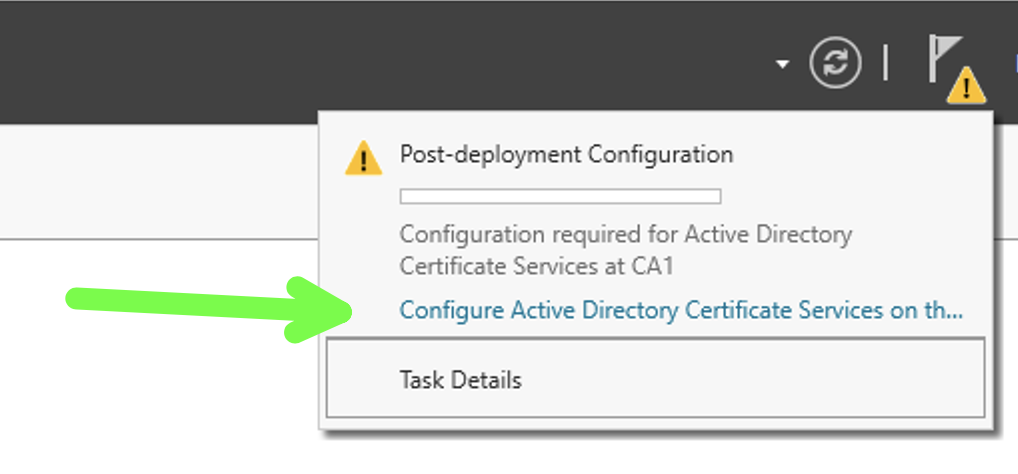
Task: Click the white content area below the divider line
Action: coord(159,390)
